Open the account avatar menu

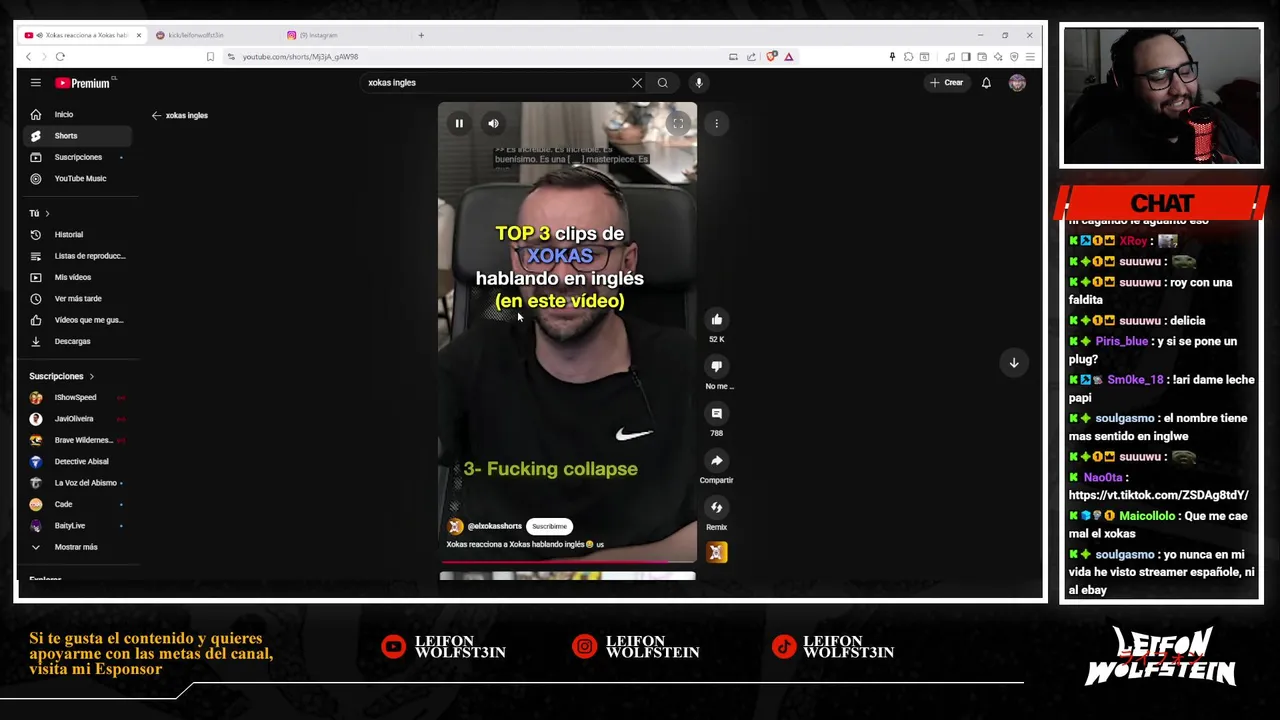(1017, 83)
